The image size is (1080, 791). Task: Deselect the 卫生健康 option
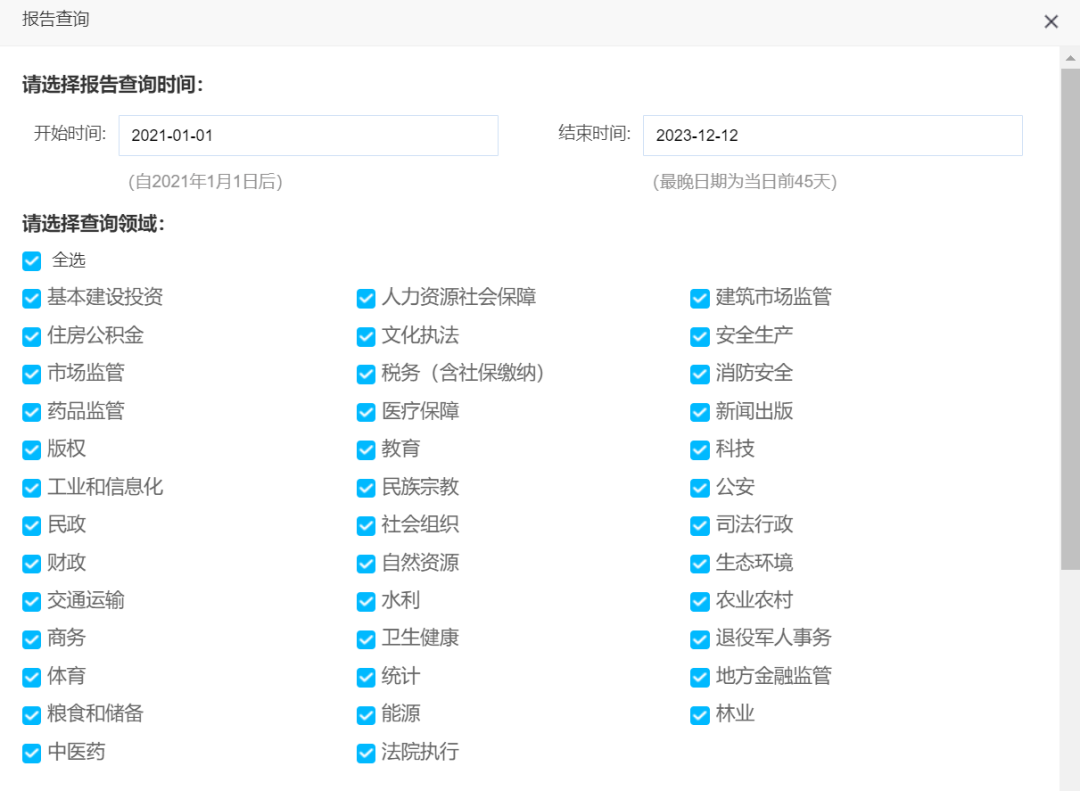point(365,639)
